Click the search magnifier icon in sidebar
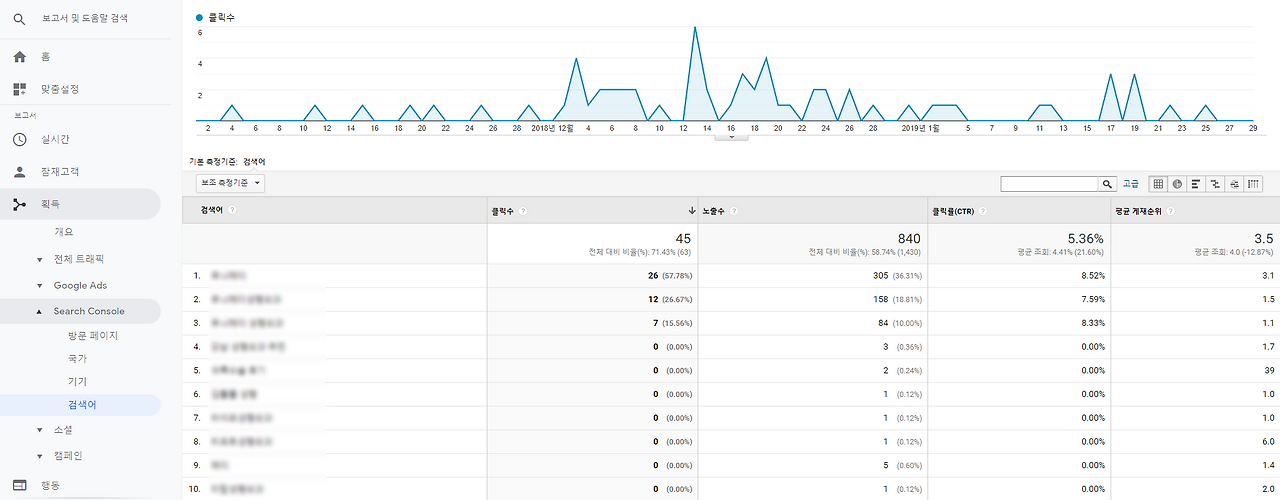This screenshot has height=500, width=1280. point(19,19)
